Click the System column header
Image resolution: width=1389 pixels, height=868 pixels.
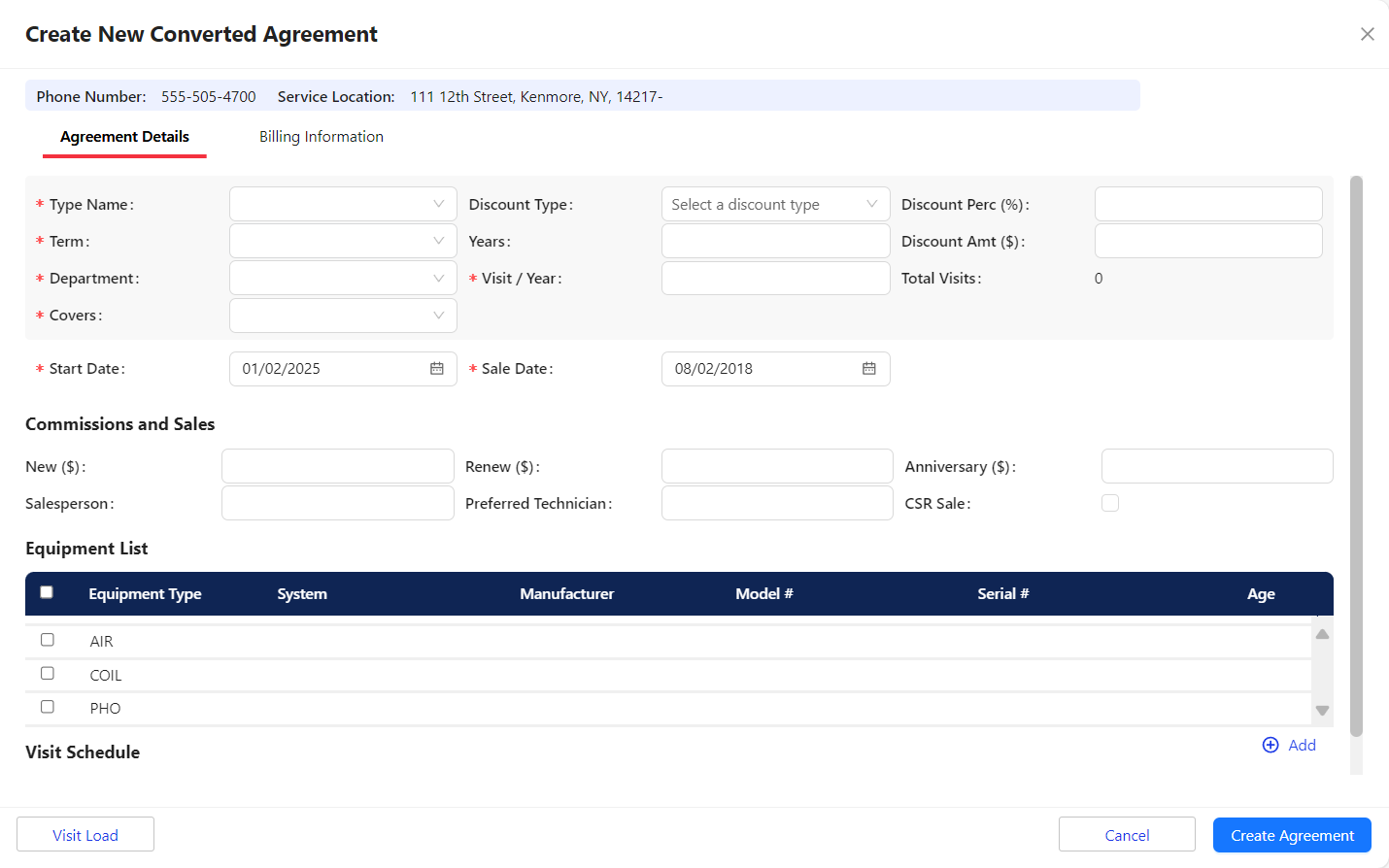point(302,593)
